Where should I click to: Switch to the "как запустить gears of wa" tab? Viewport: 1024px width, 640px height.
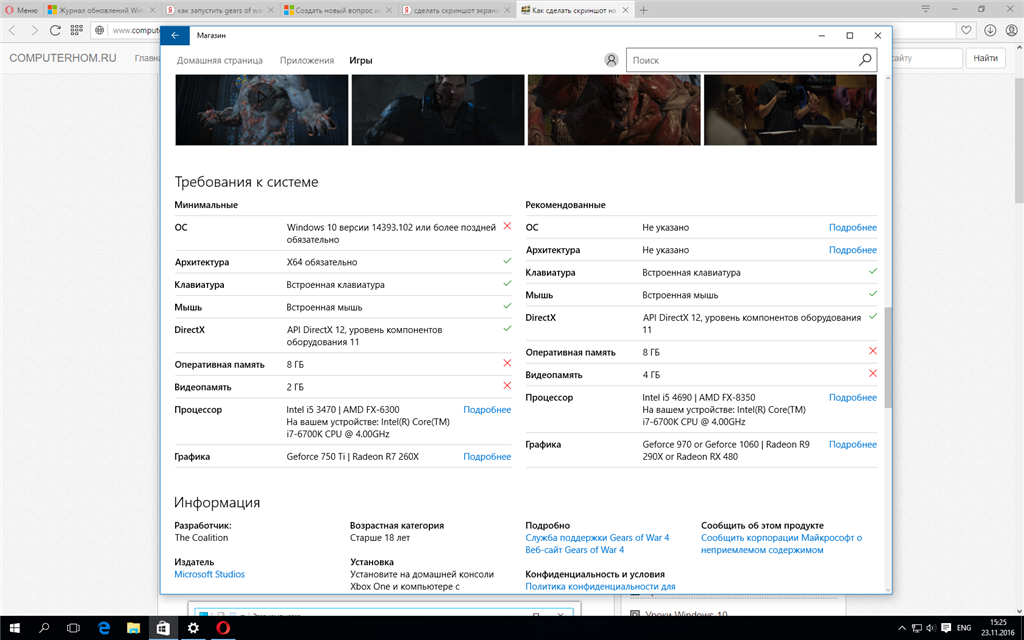tap(220, 10)
